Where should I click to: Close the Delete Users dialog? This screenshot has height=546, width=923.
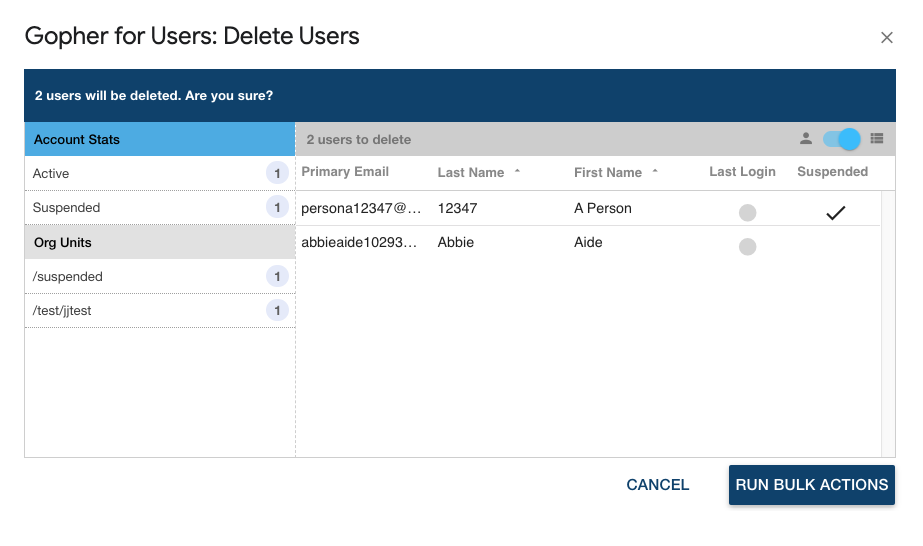[886, 38]
